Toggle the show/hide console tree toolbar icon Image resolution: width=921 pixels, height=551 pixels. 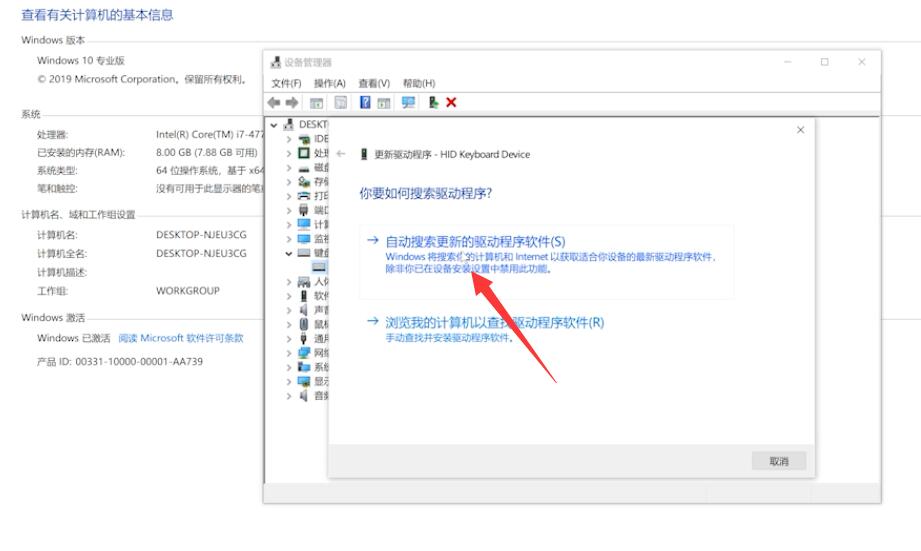(x=317, y=103)
